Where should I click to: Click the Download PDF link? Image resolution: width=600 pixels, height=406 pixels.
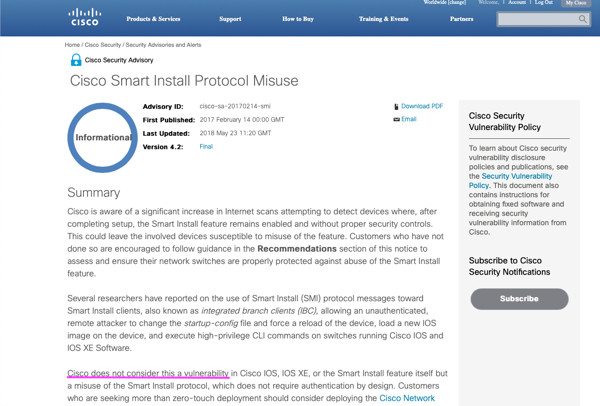pyautogui.click(x=422, y=106)
